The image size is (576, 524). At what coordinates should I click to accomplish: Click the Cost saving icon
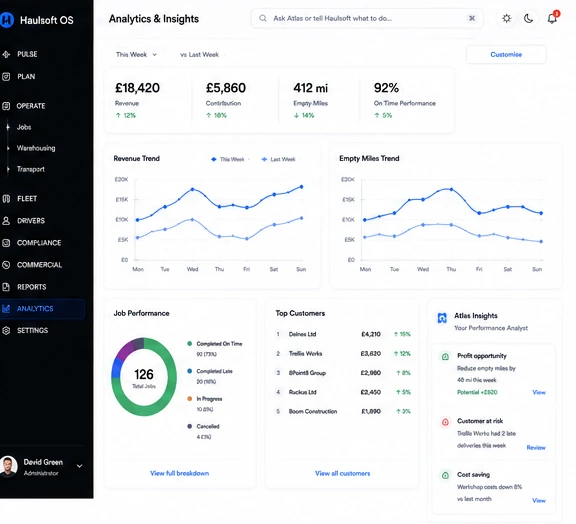[x=445, y=475]
